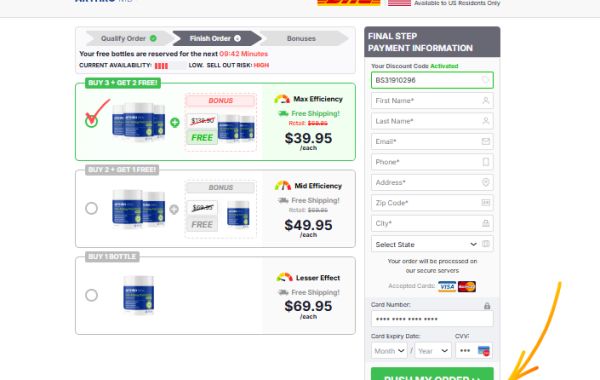Image resolution: width=600 pixels, height=380 pixels.
Task: Click the Visa accepted card logo
Action: click(x=447, y=286)
